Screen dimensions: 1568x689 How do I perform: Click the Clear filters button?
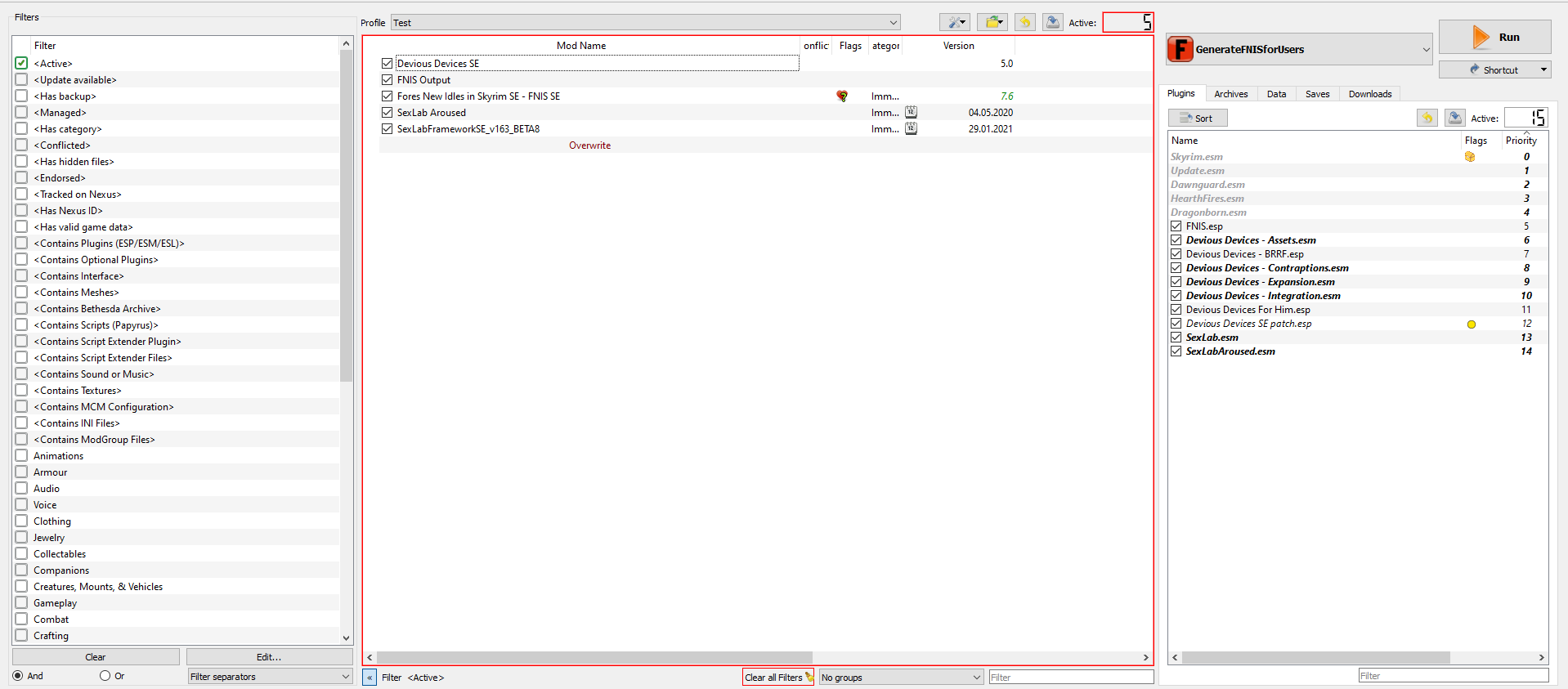pos(96,657)
